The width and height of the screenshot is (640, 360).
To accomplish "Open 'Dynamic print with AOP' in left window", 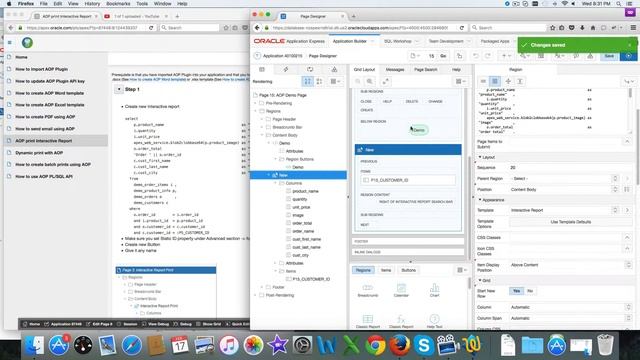I will [x=39, y=153].
